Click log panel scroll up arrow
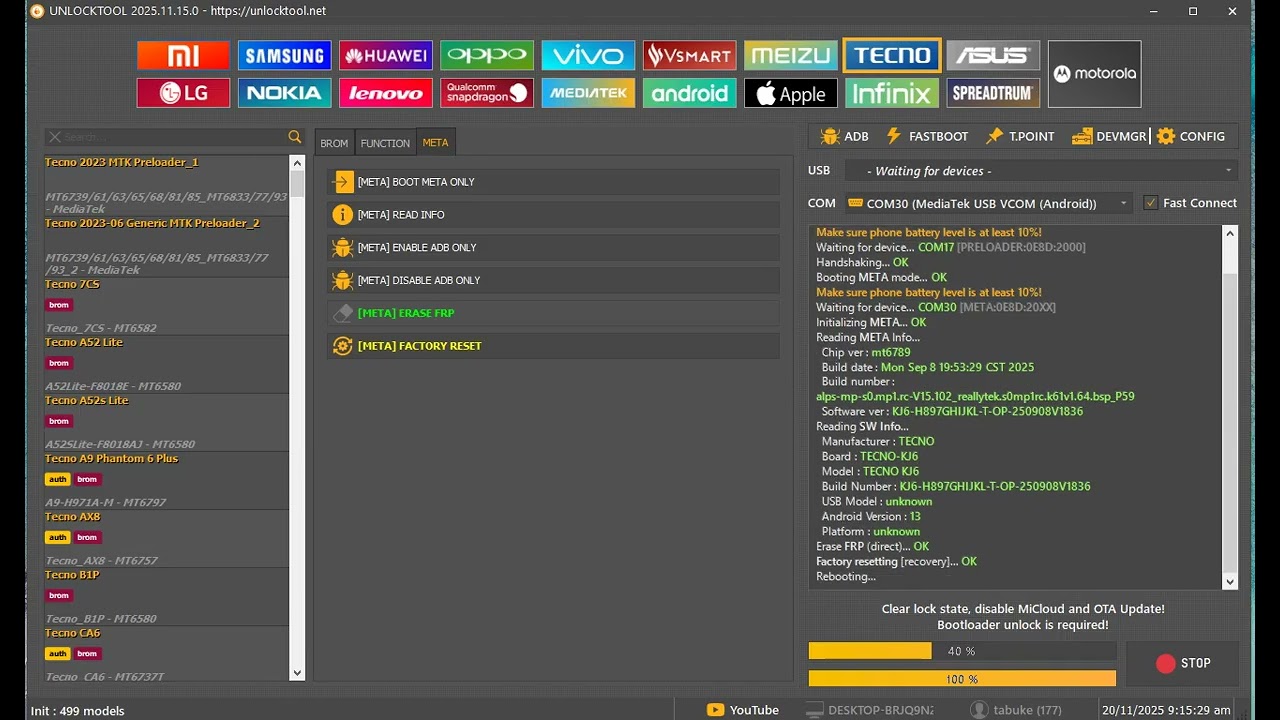The height and width of the screenshot is (720, 1280). click(x=1230, y=233)
